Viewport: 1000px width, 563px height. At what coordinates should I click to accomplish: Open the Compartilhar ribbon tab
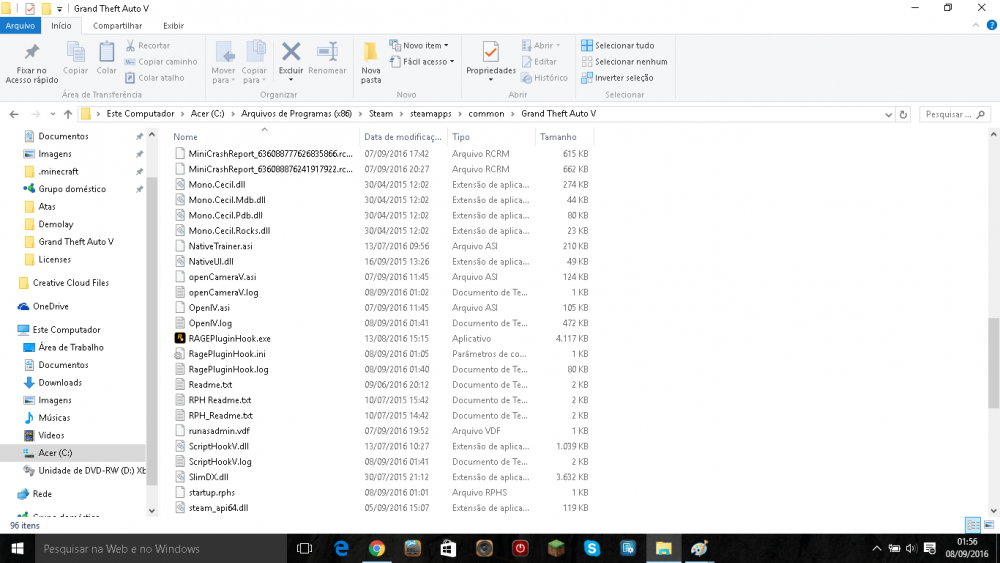117,25
